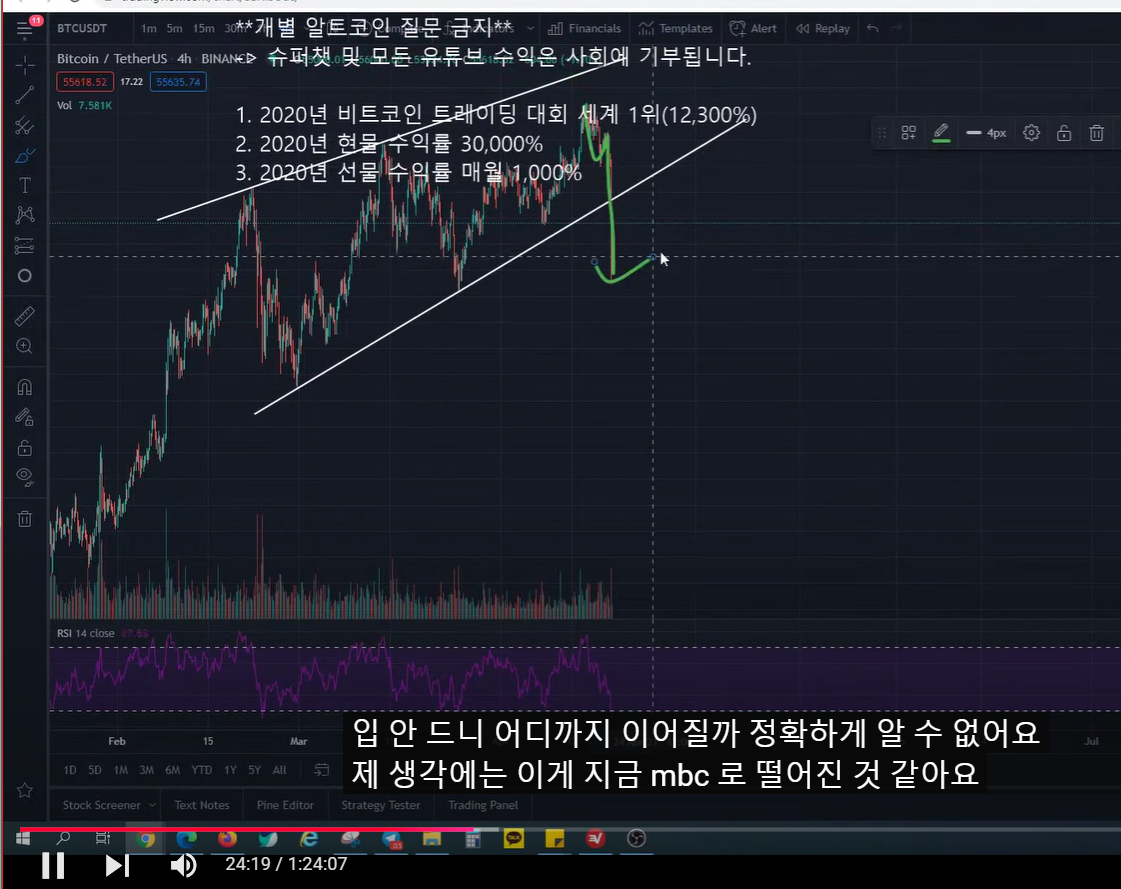Set date range to 5Y
This screenshot has width=1121, height=889.
pos(255,770)
